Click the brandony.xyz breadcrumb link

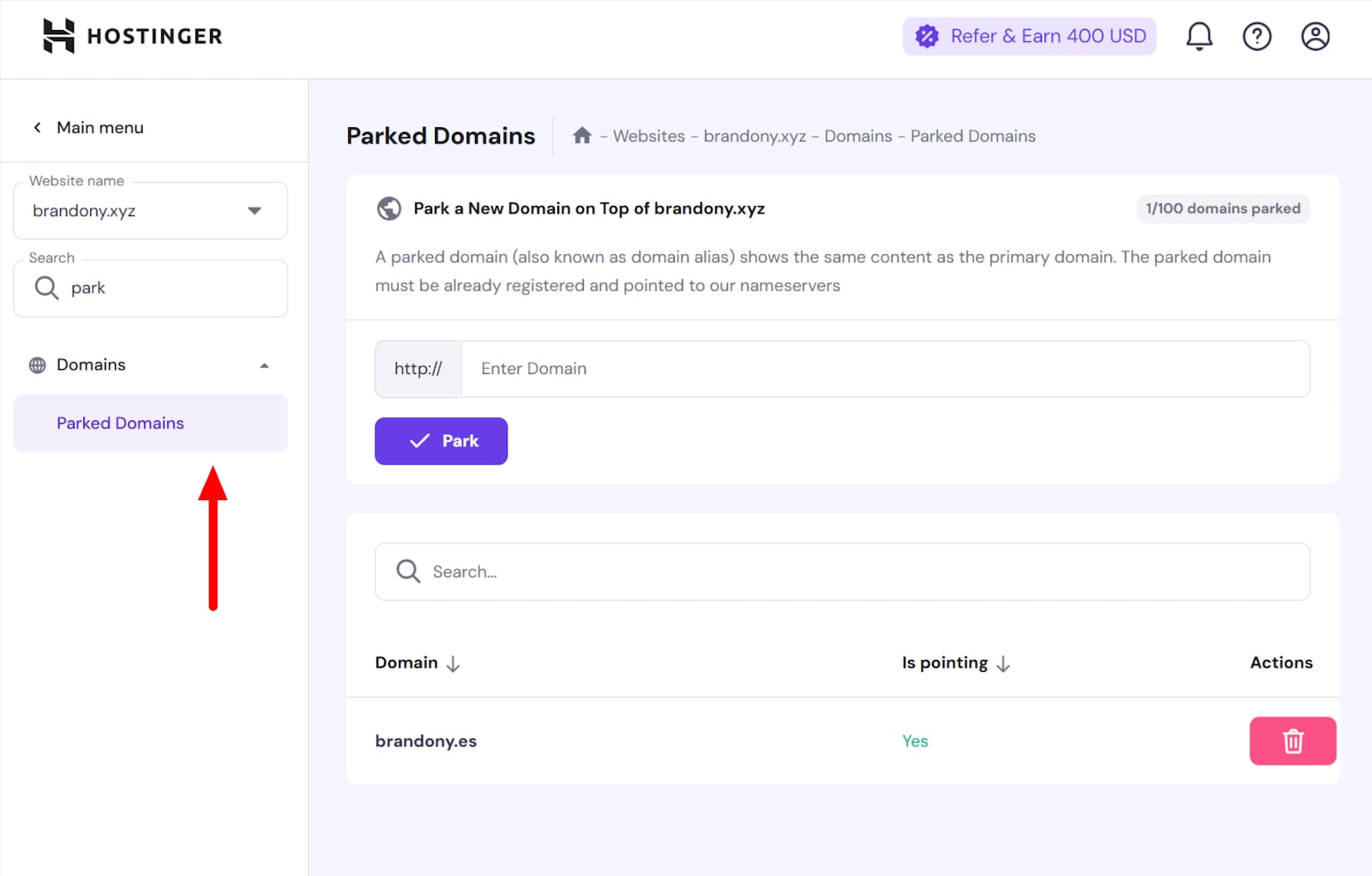point(755,136)
